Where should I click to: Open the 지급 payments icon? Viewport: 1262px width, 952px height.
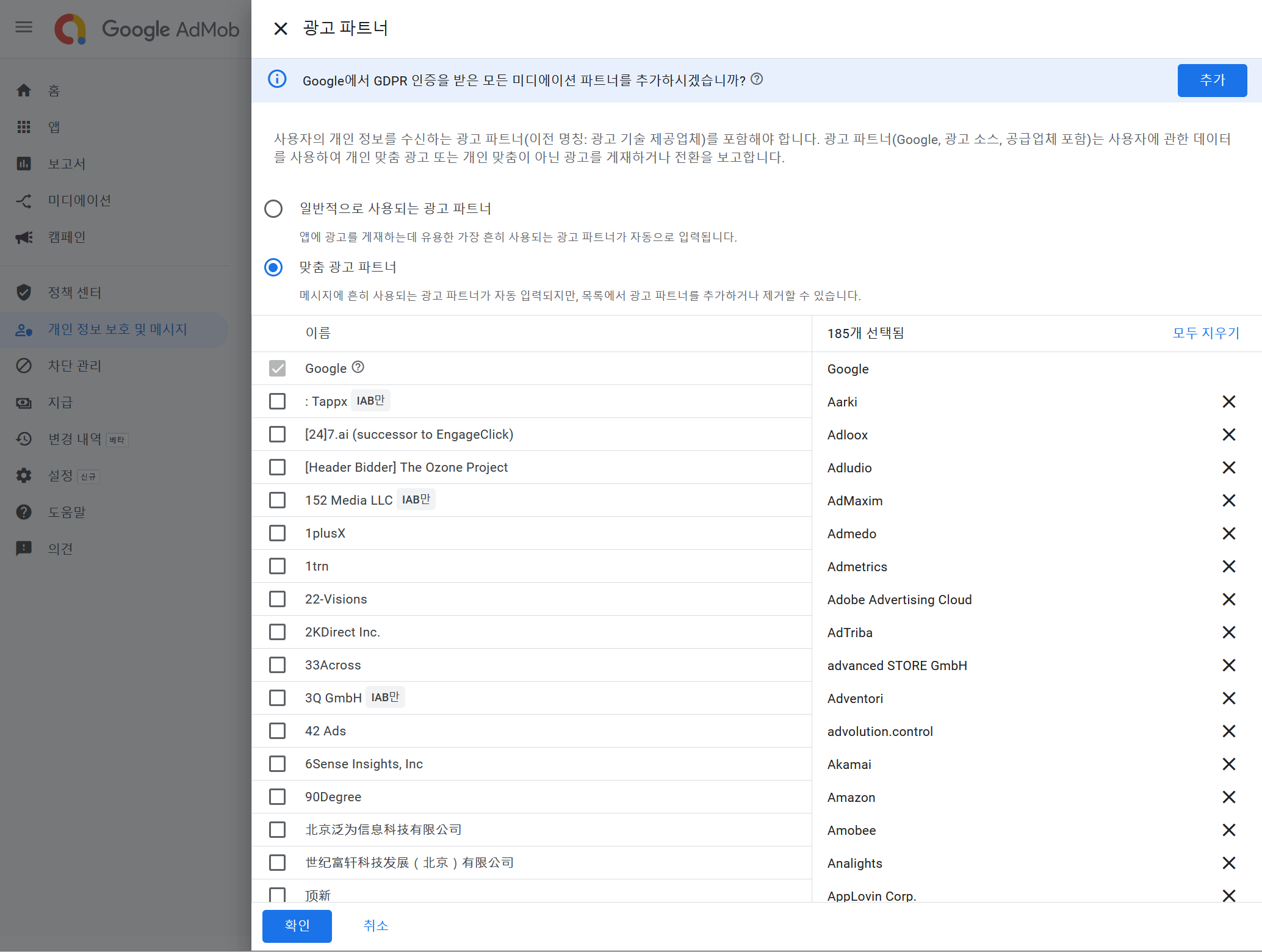pos(24,402)
